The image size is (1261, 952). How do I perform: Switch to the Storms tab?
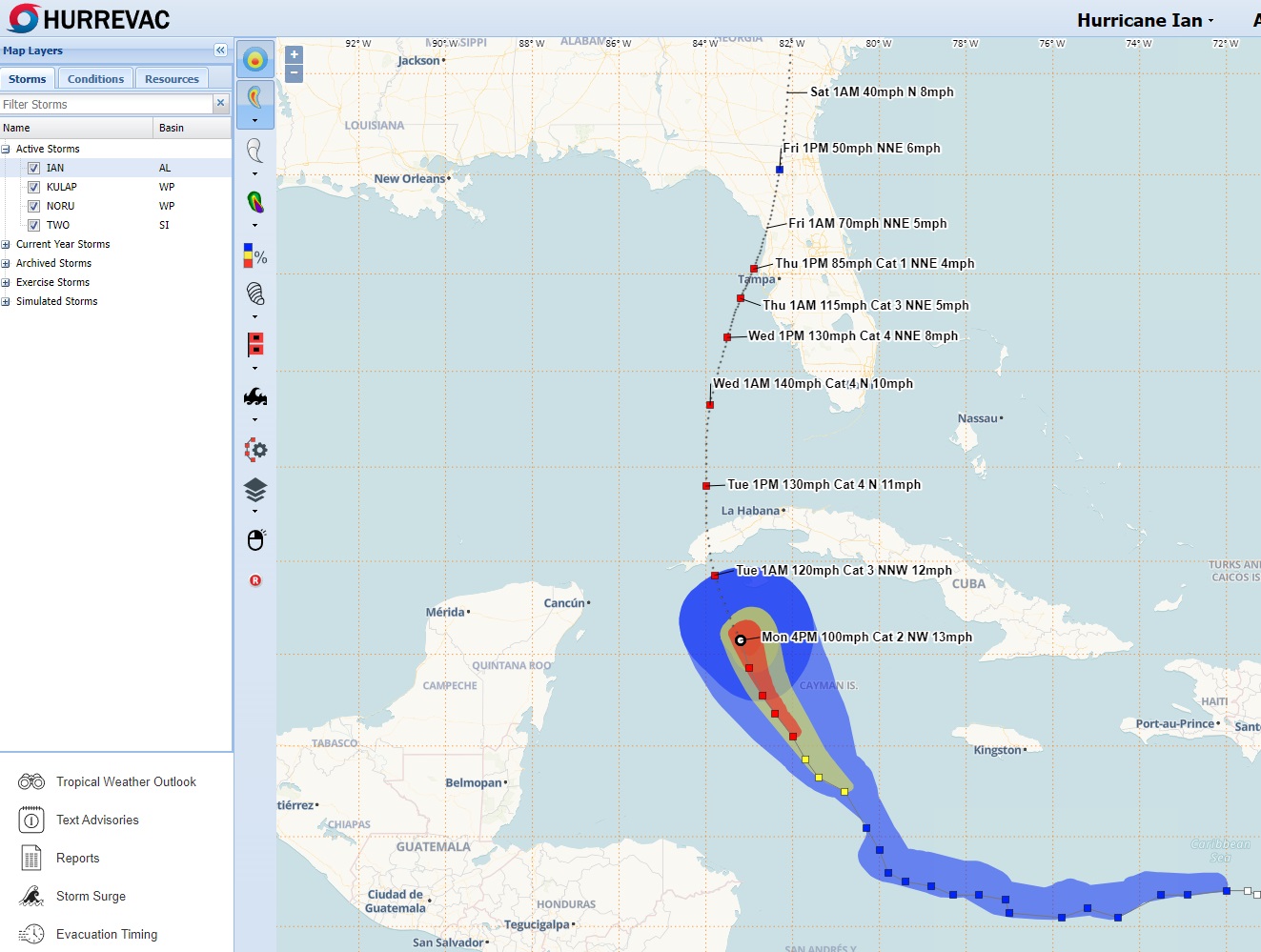coord(28,79)
